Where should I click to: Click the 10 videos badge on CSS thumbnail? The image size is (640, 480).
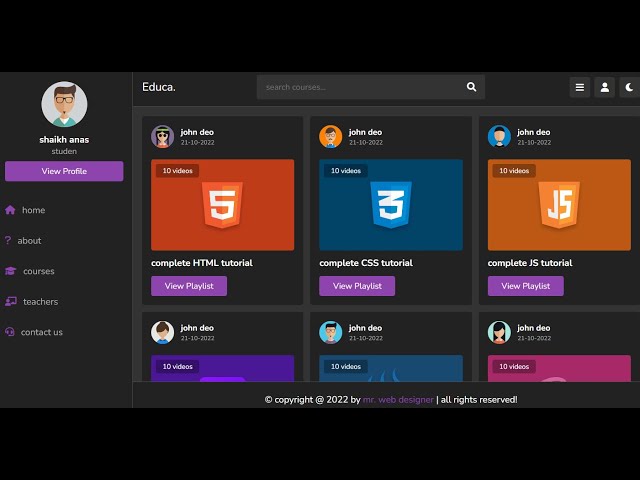pyautogui.click(x=346, y=171)
